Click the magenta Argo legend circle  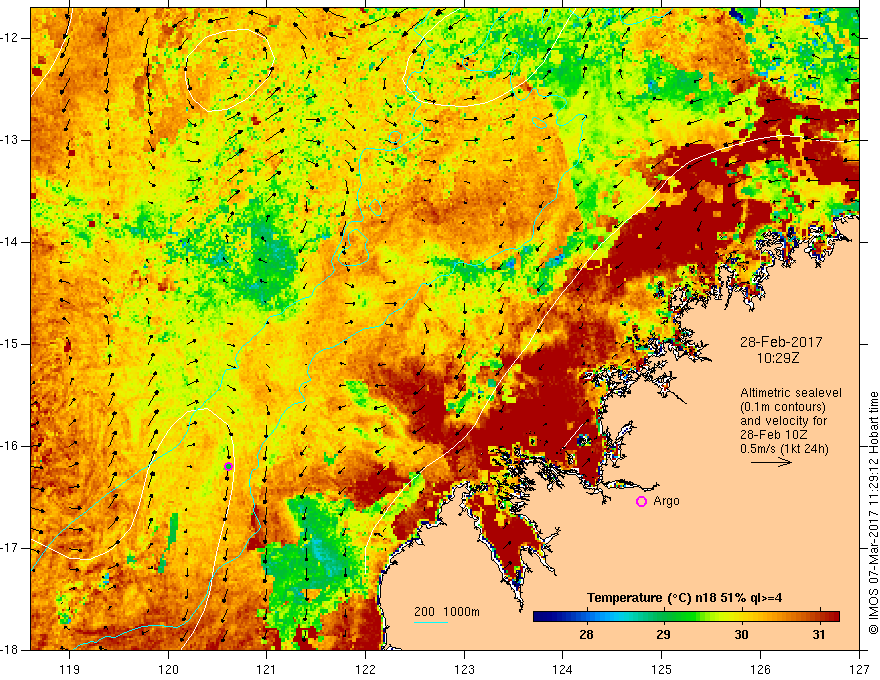[641, 501]
